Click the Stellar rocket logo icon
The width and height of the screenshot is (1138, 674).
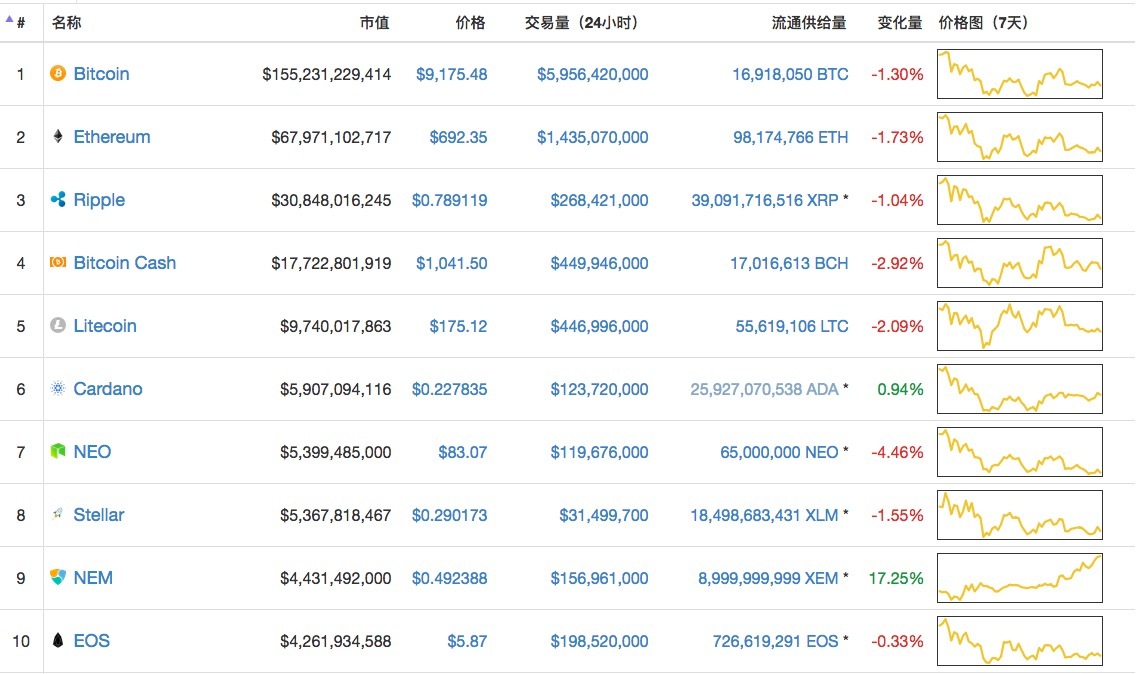58,514
